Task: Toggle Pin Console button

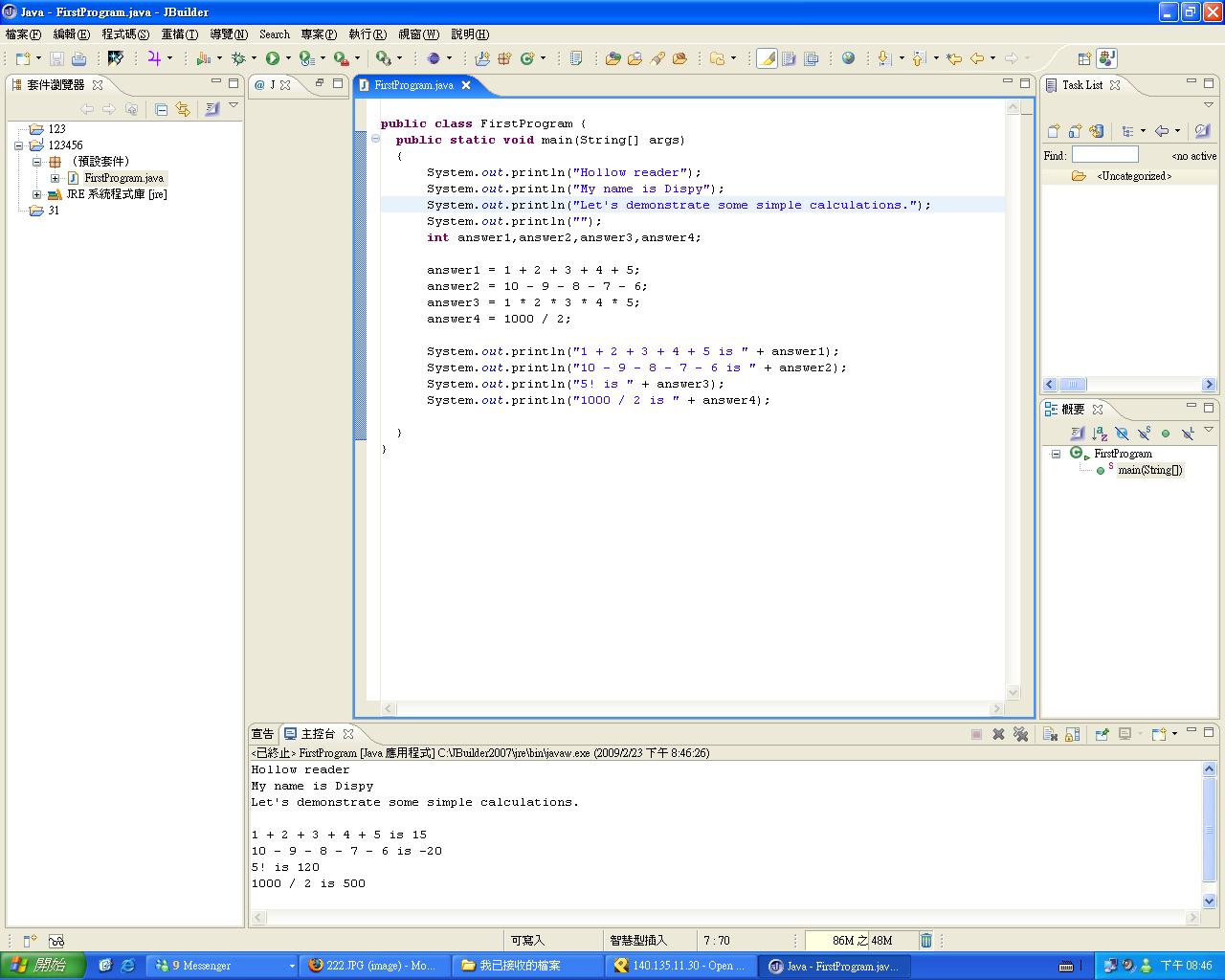Action: (x=1102, y=734)
